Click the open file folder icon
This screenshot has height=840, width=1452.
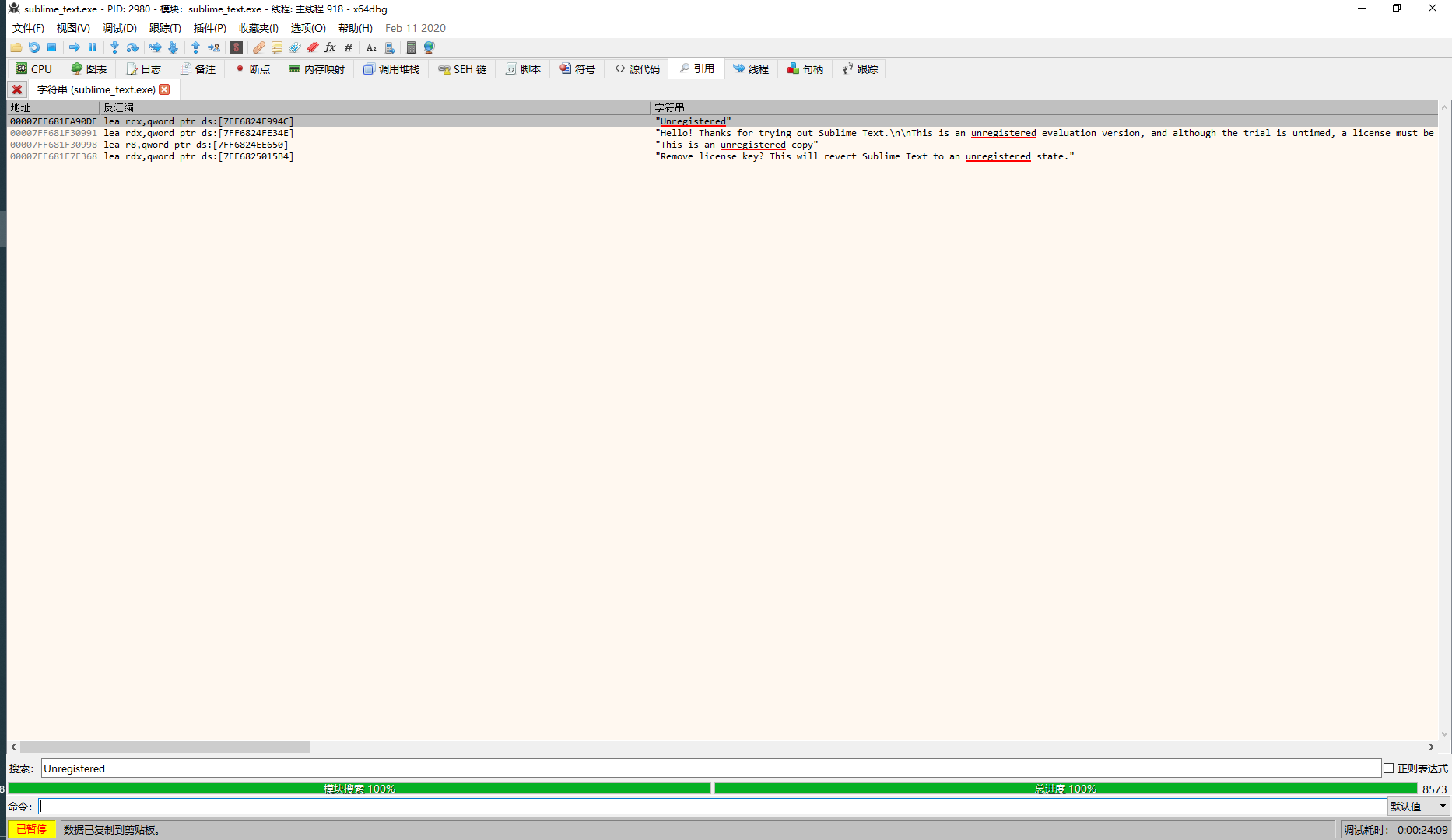16,47
